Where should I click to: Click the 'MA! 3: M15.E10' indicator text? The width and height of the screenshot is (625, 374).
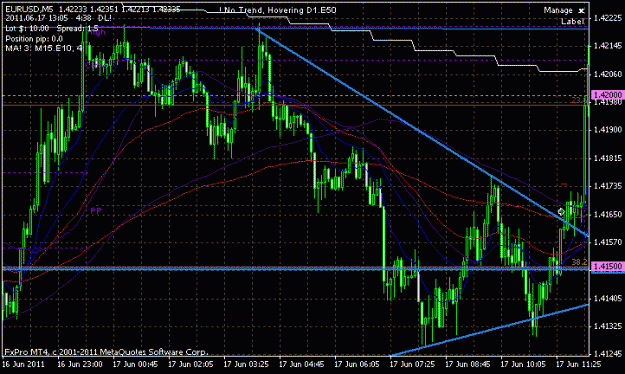coord(39,48)
